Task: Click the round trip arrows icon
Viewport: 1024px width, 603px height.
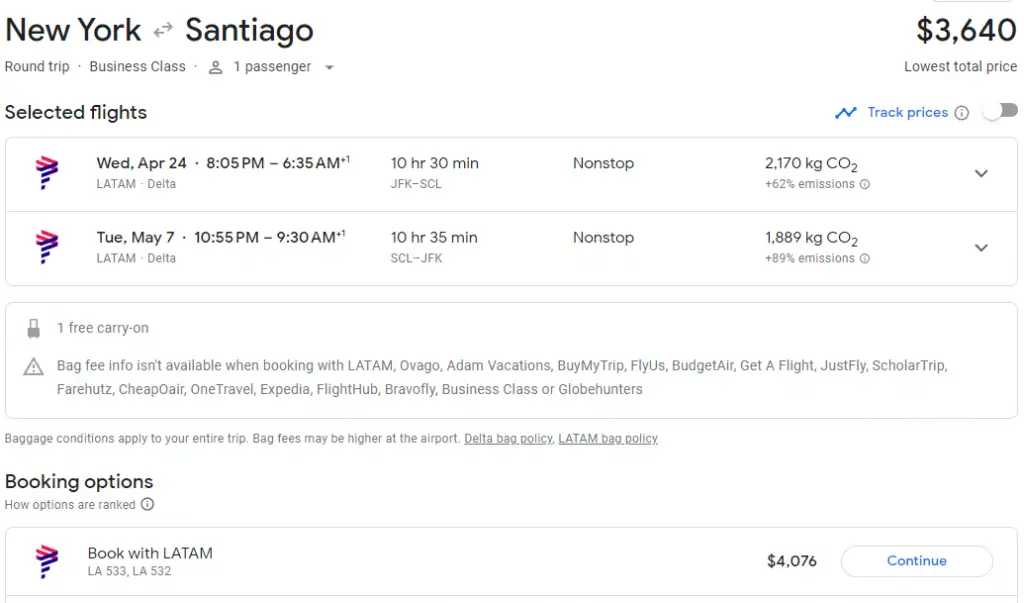Action: pos(163,31)
